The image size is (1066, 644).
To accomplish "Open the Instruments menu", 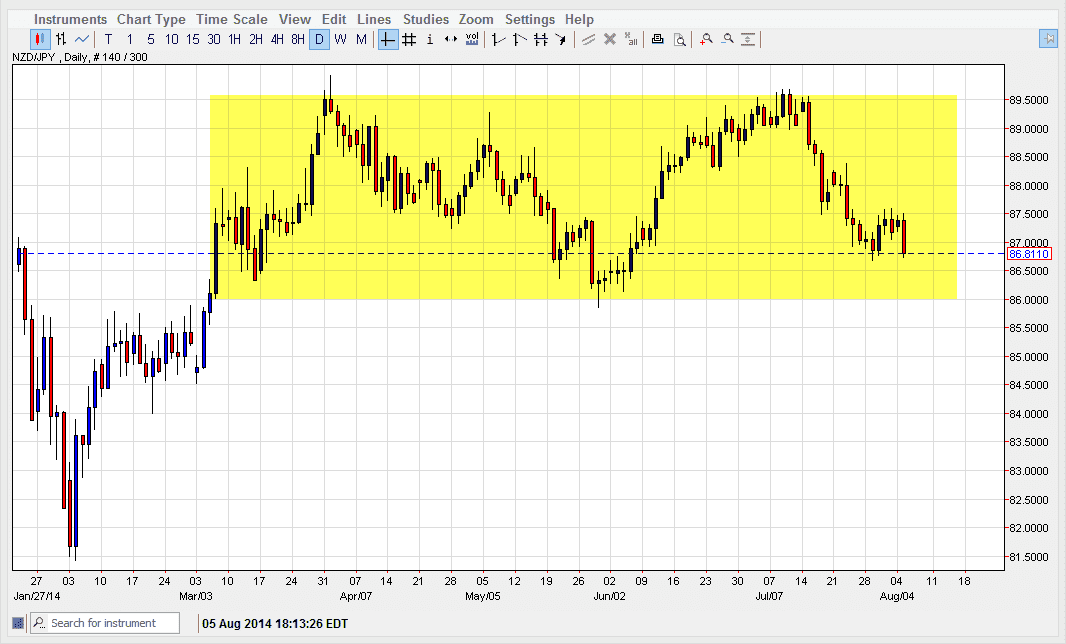I will (69, 19).
